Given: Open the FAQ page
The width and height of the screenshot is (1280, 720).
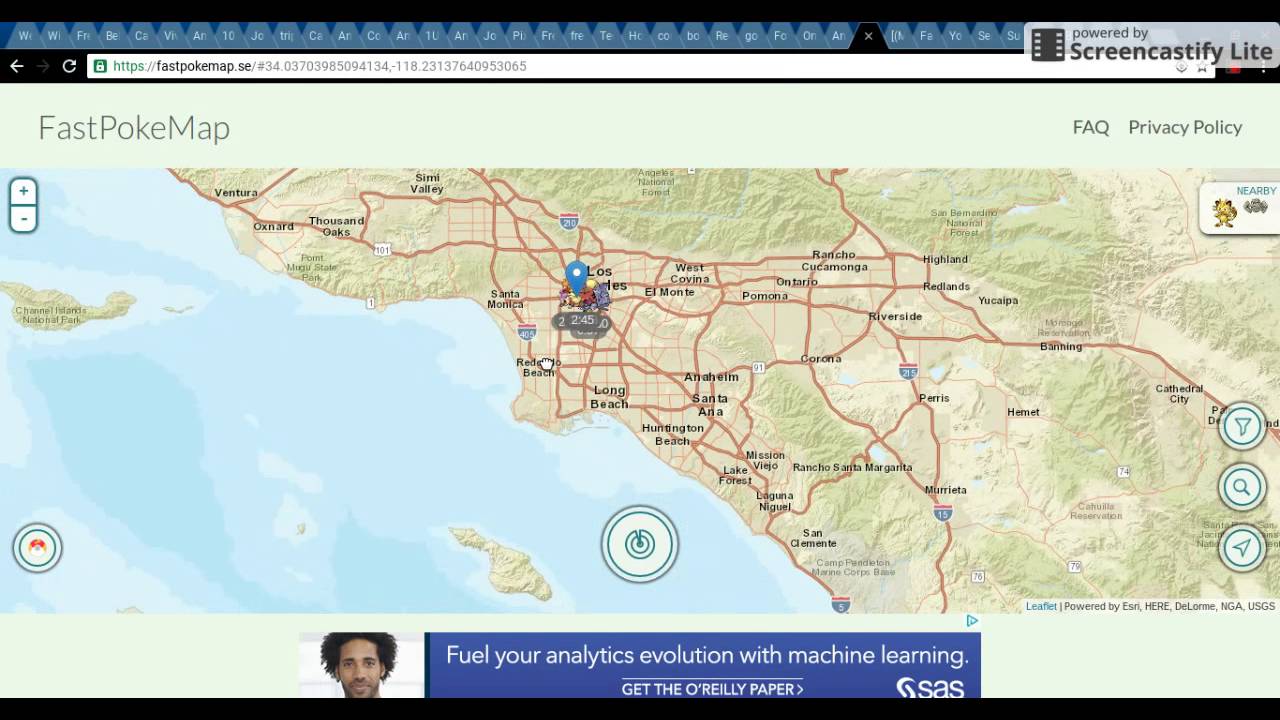Looking at the screenshot, I should [1091, 127].
